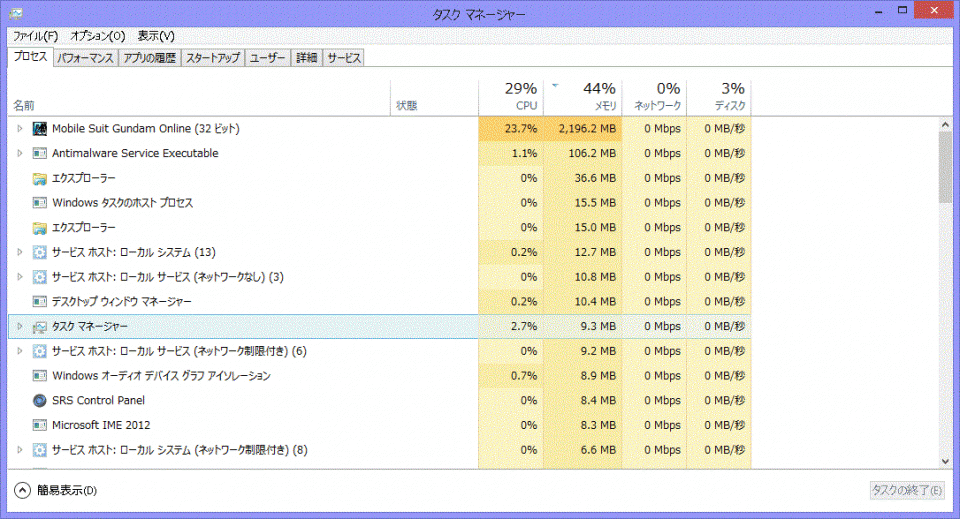Sort by the CPU 29% column header
Image resolution: width=960 pixels, height=519 pixels.
coord(511,98)
